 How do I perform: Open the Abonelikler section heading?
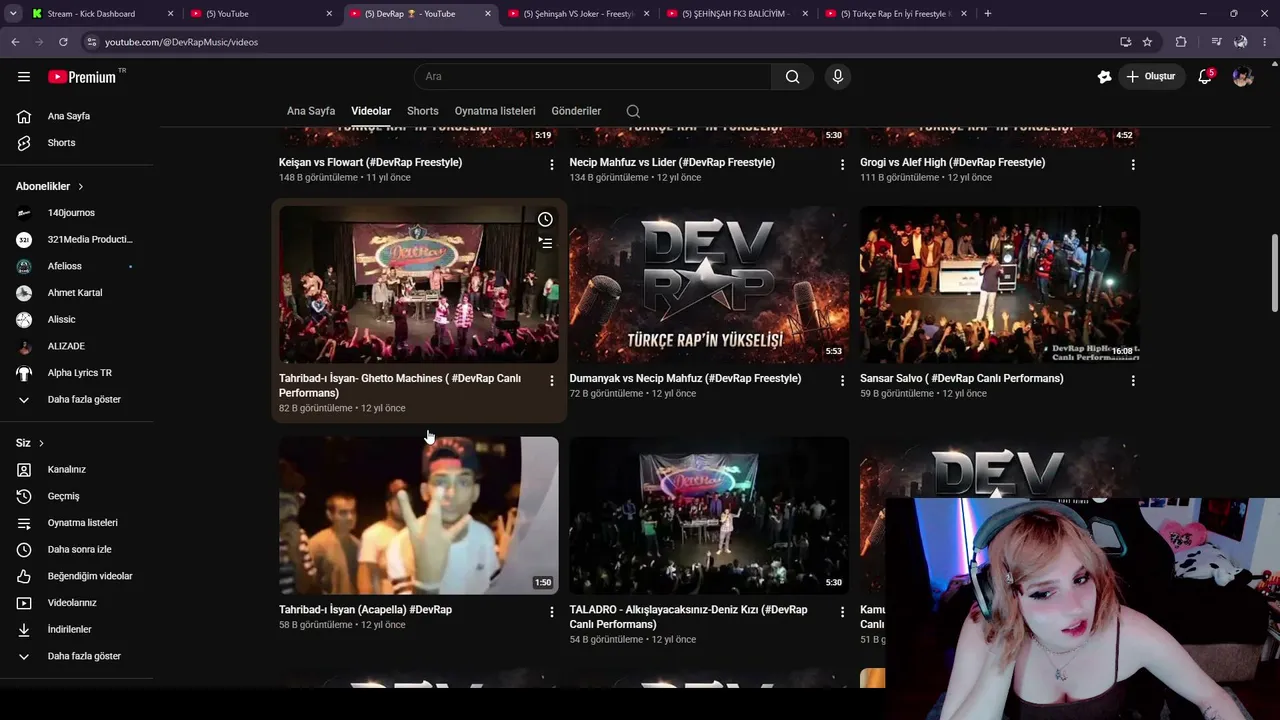(50, 186)
